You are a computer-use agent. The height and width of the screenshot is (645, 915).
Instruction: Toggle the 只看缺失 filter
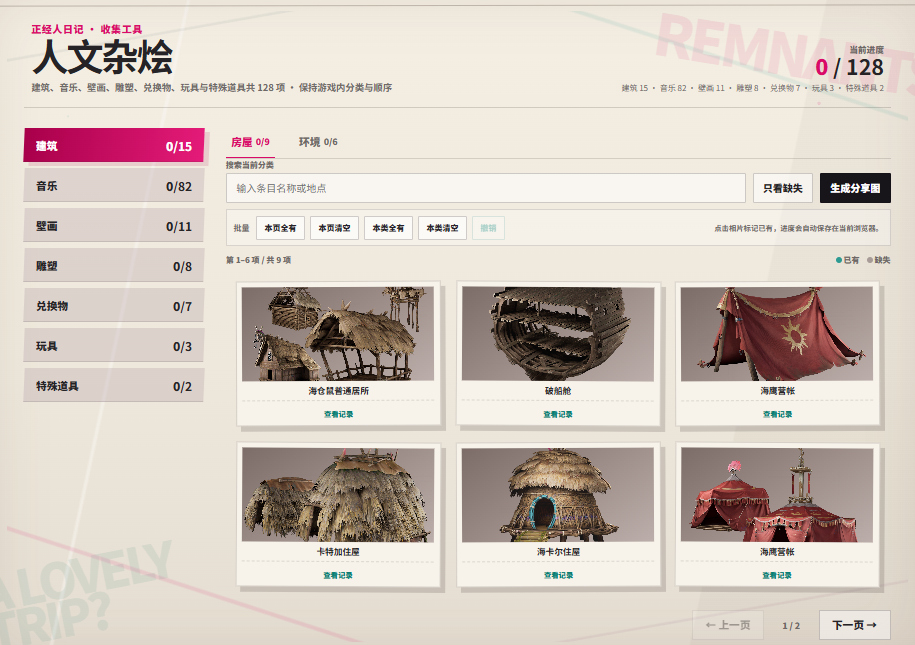click(783, 188)
